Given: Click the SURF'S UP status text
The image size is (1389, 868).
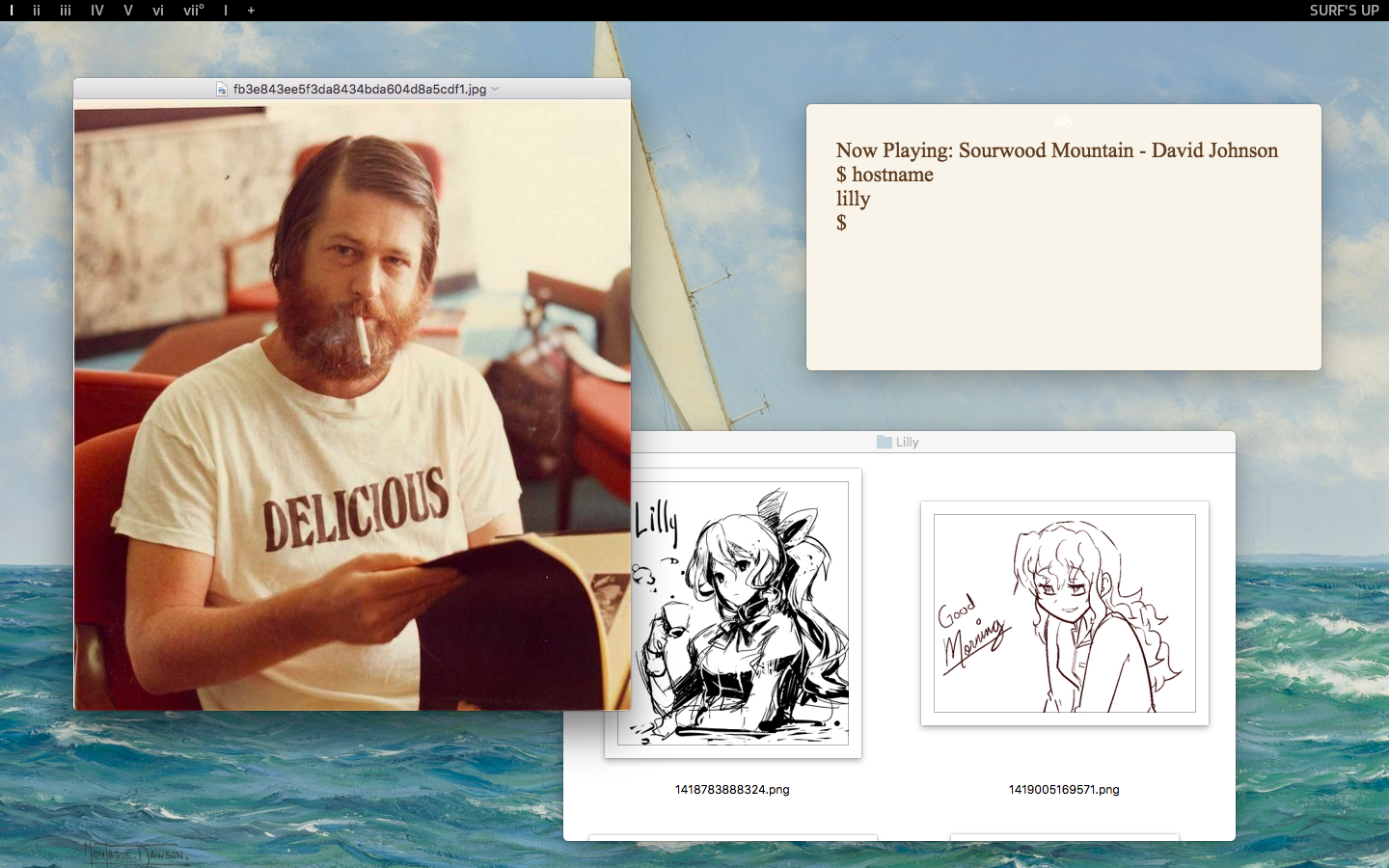Looking at the screenshot, I should (1344, 11).
